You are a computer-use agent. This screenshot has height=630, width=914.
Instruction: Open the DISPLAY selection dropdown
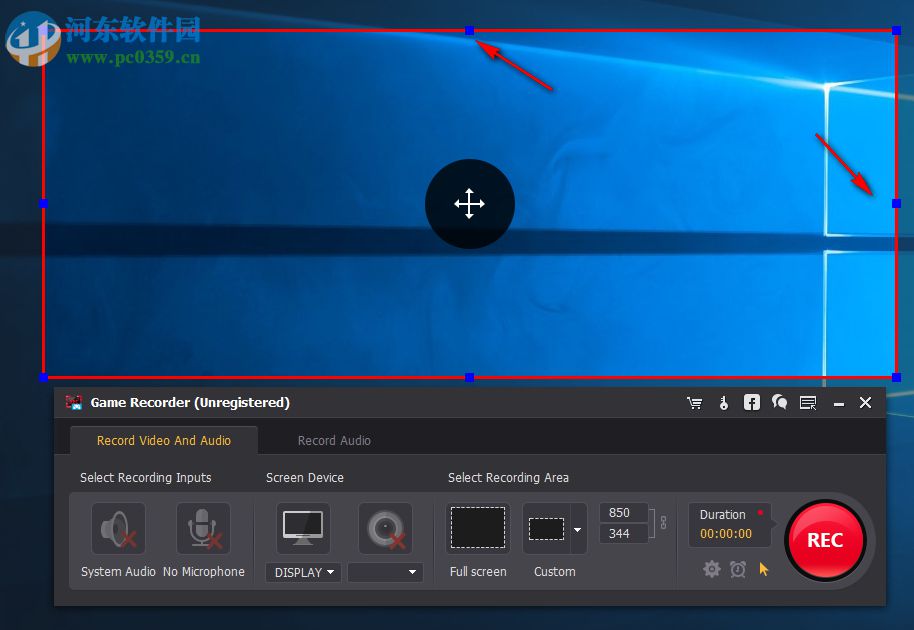tap(302, 572)
